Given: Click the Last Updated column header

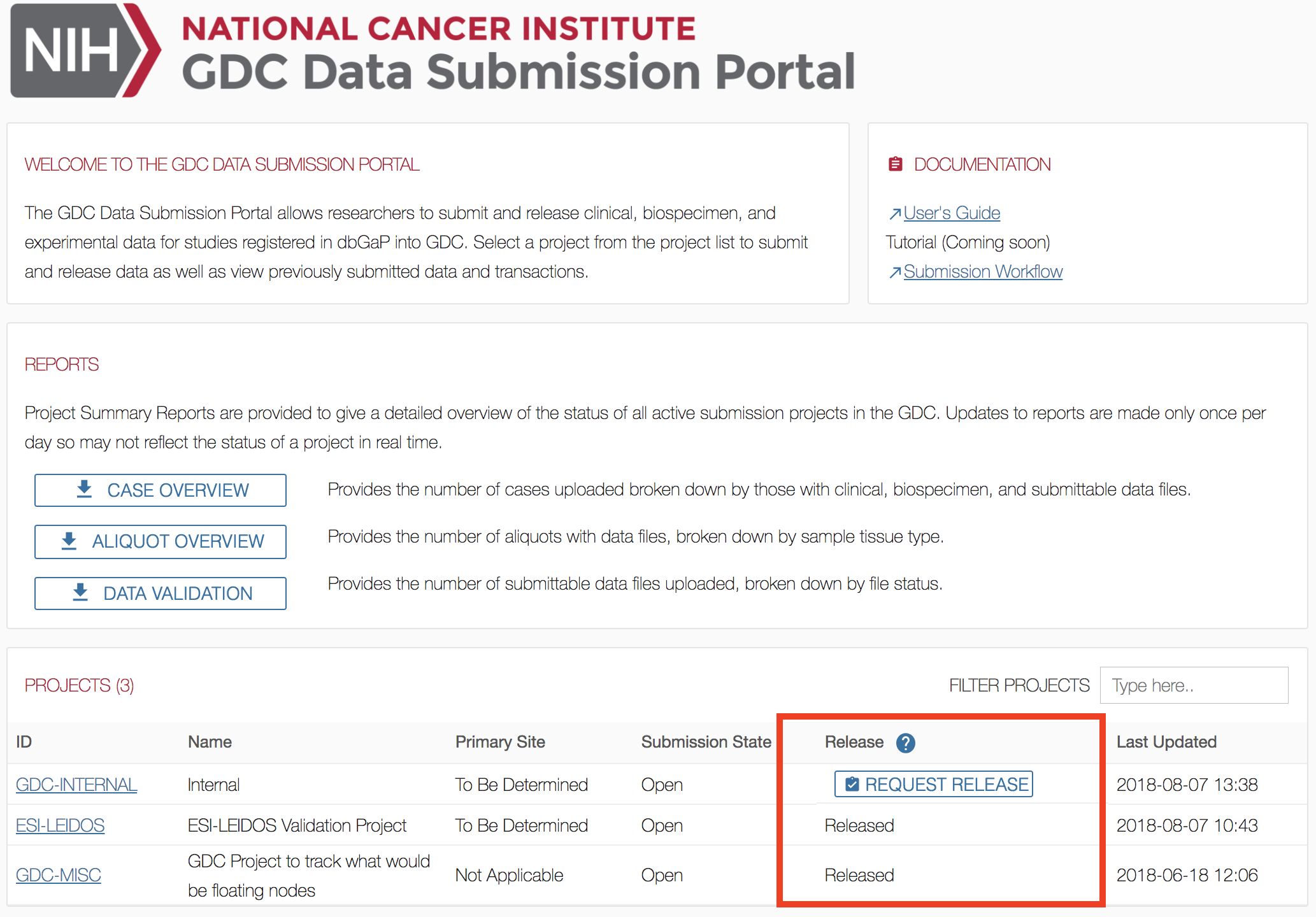Looking at the screenshot, I should 1166,742.
